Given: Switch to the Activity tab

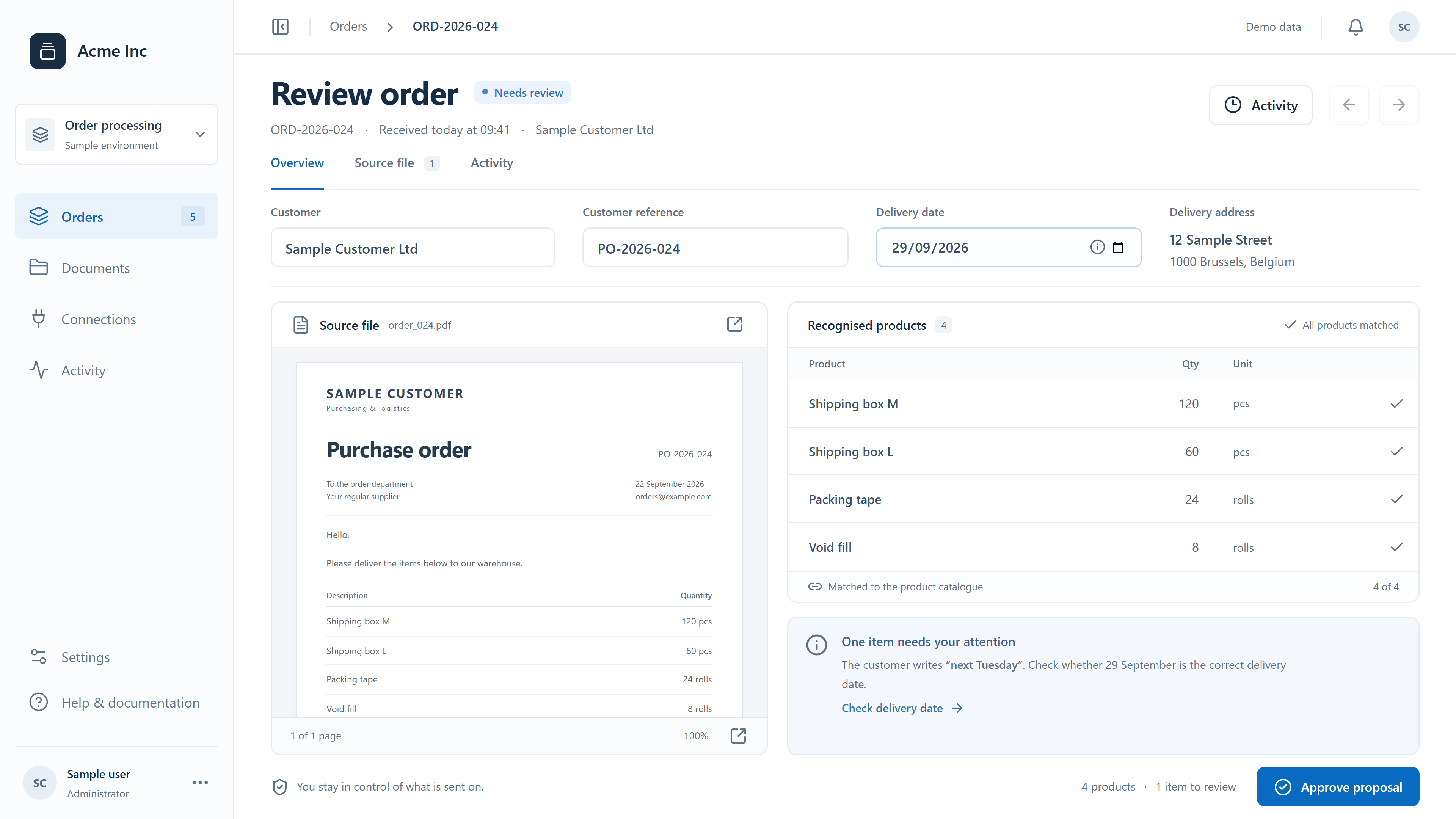Looking at the screenshot, I should tap(492, 163).
